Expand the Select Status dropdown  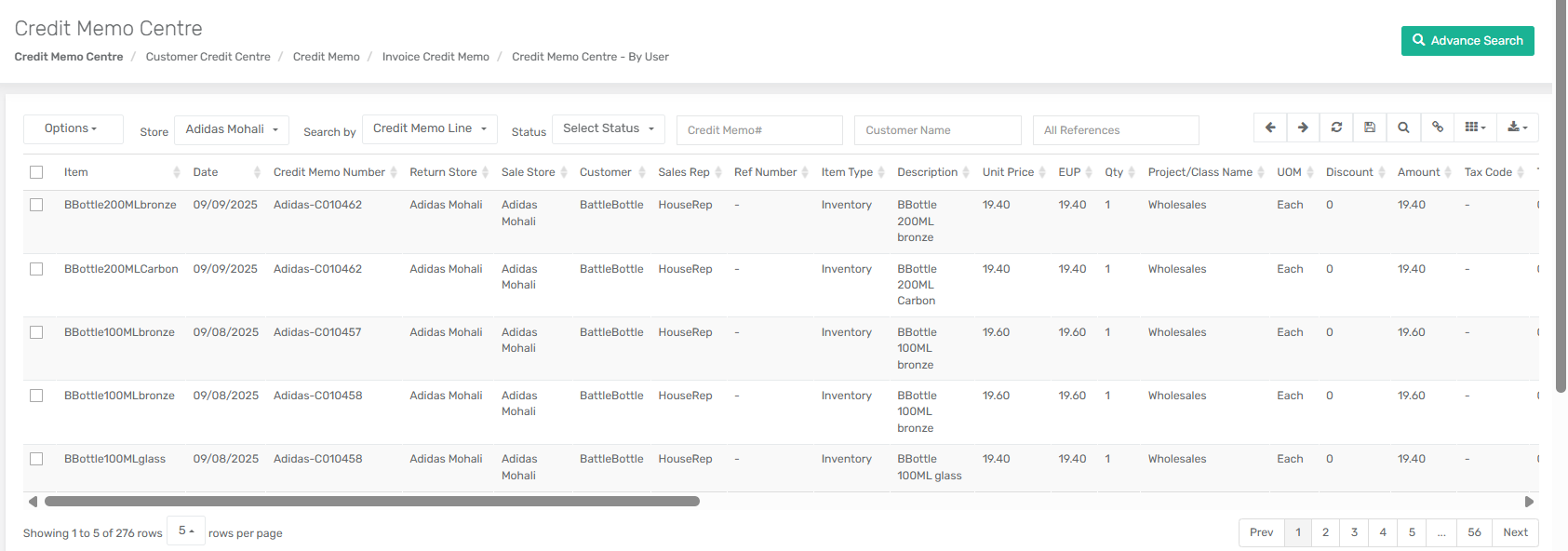coord(608,128)
